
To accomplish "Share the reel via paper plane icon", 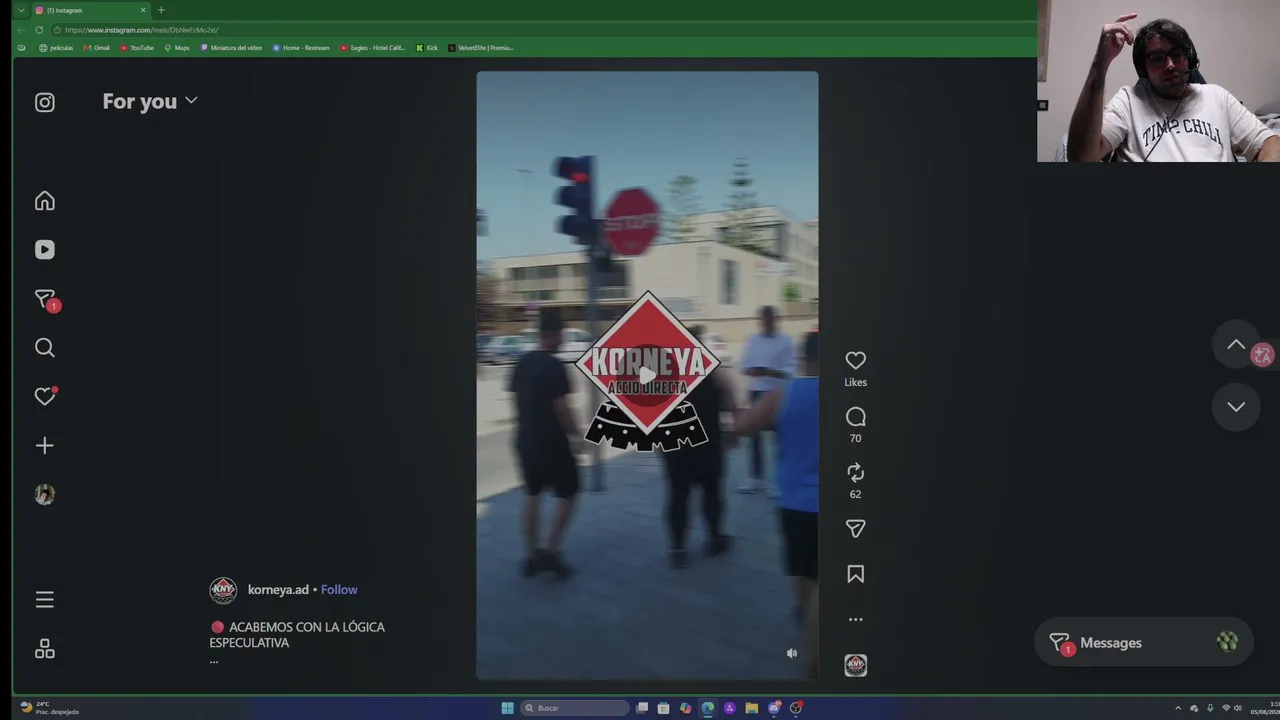I will click(x=855, y=528).
